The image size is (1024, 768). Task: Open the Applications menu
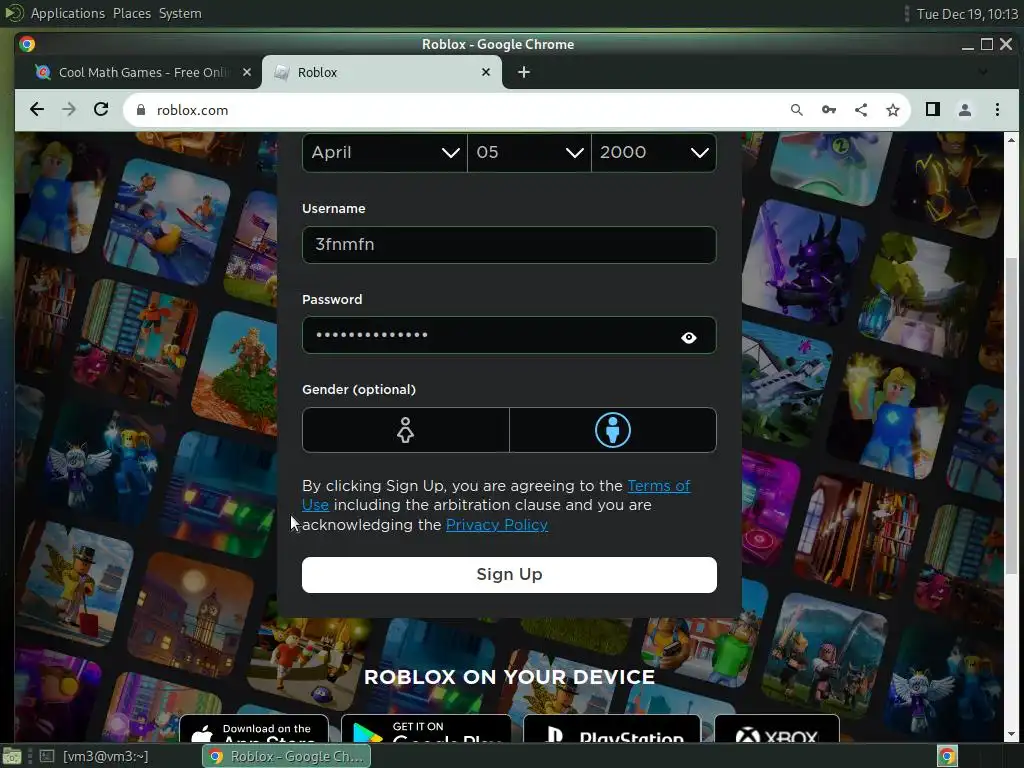point(67,13)
